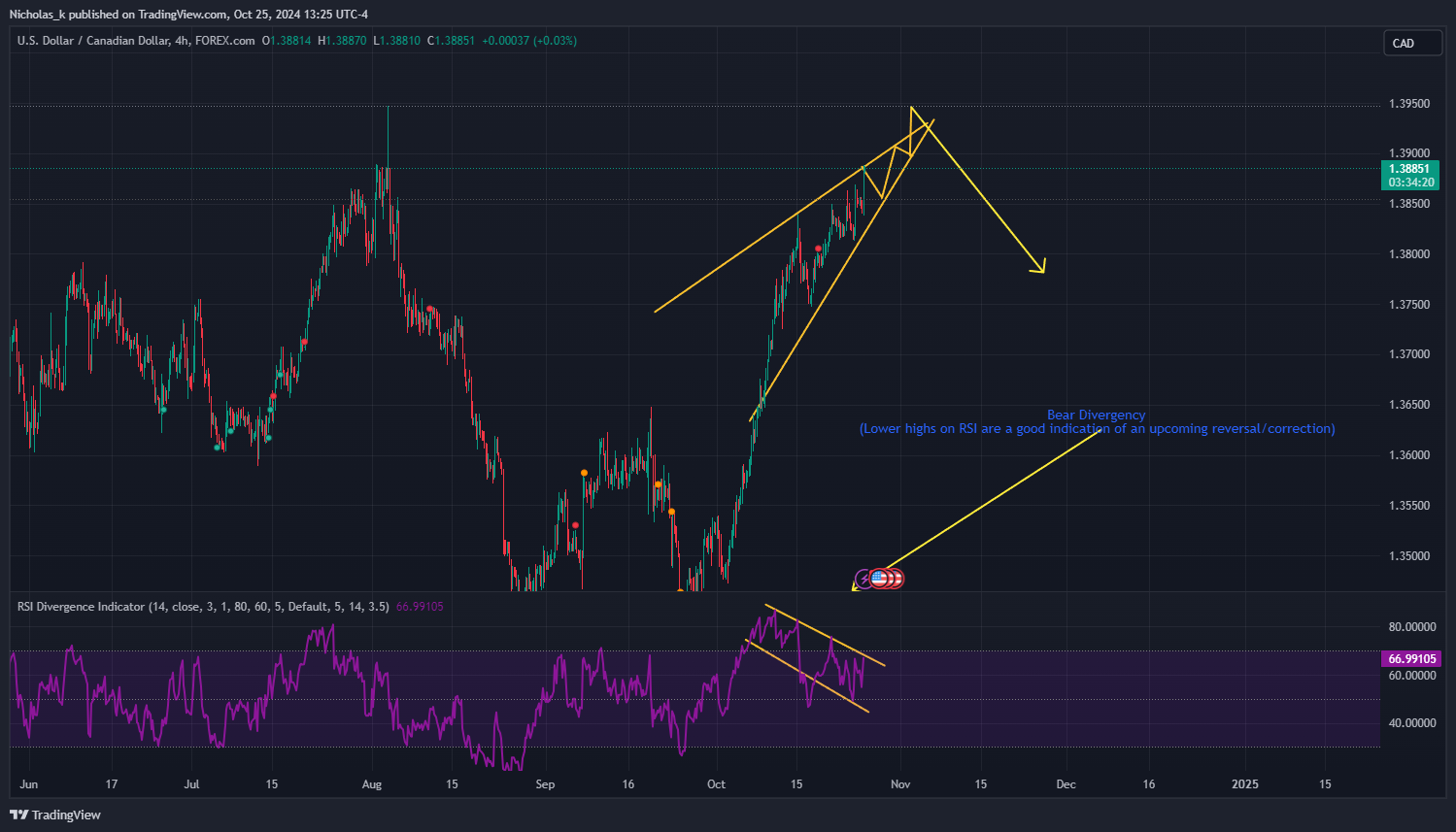Open the CAD currency selector
This screenshot has width=1456, height=832.
pos(1412,43)
